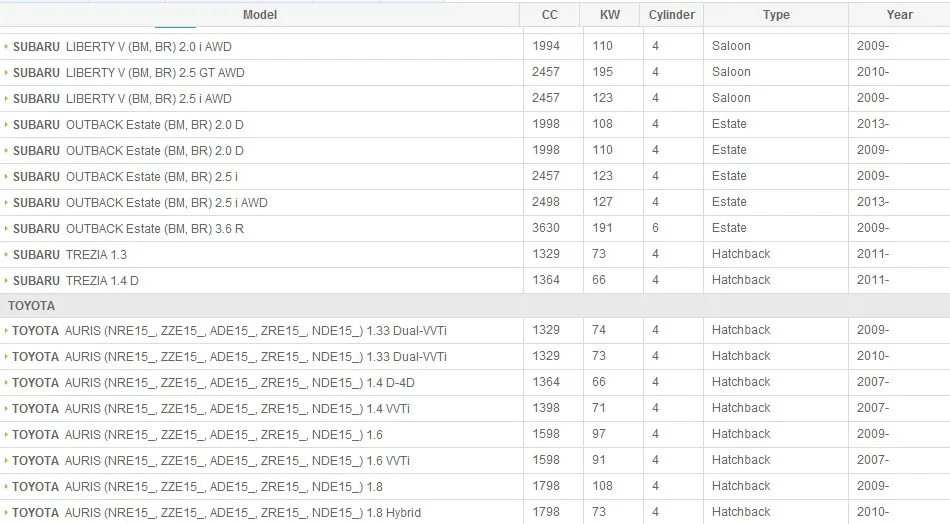Click Hatchback type in TREZIA 1.3 row
The height and width of the screenshot is (524, 950).
(x=741, y=254)
